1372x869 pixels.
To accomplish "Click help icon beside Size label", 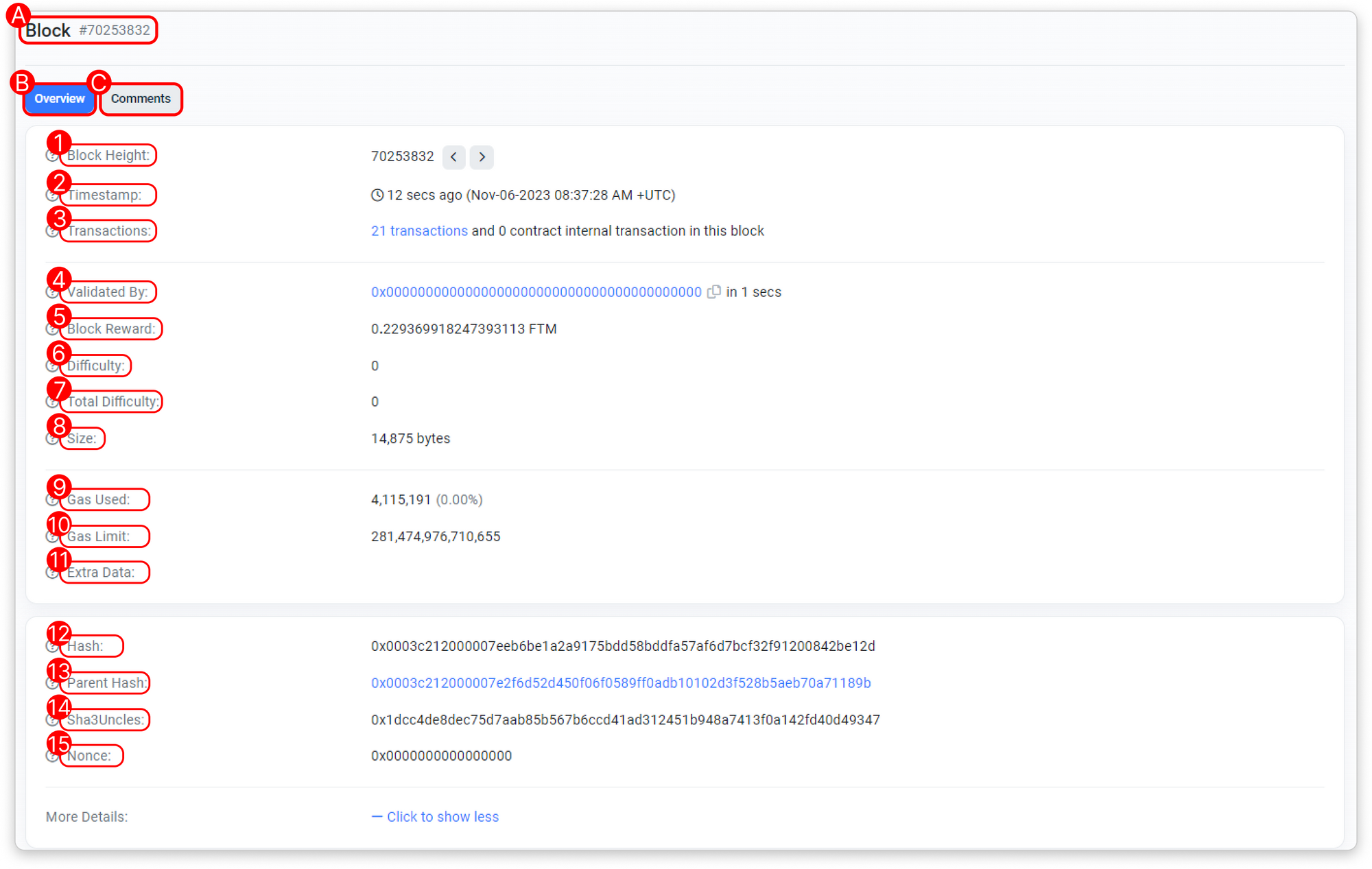I will pyautogui.click(x=51, y=440).
